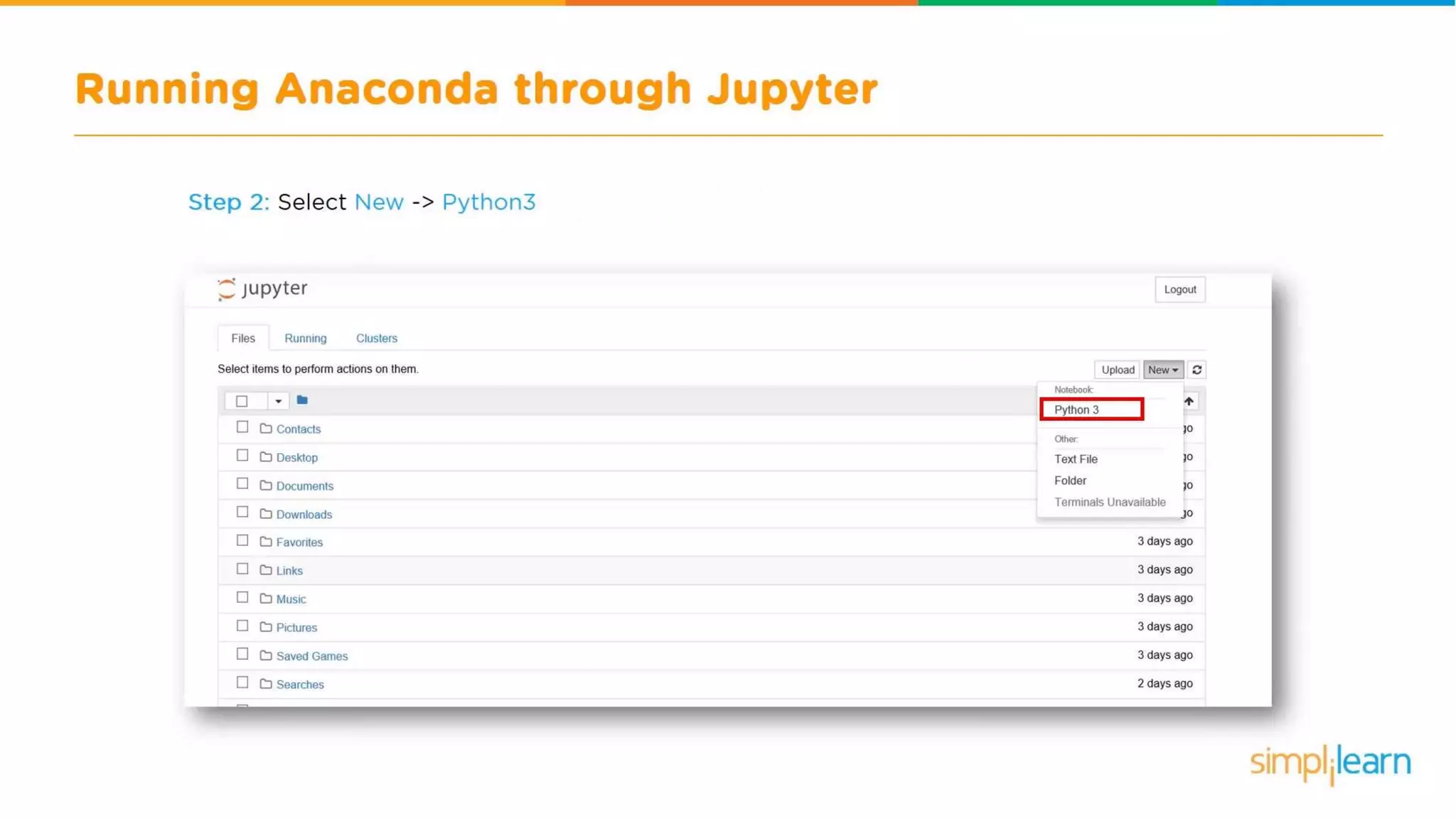This screenshot has width=1456, height=819.
Task: Check the Desktop row checkbox
Action: [242, 456]
